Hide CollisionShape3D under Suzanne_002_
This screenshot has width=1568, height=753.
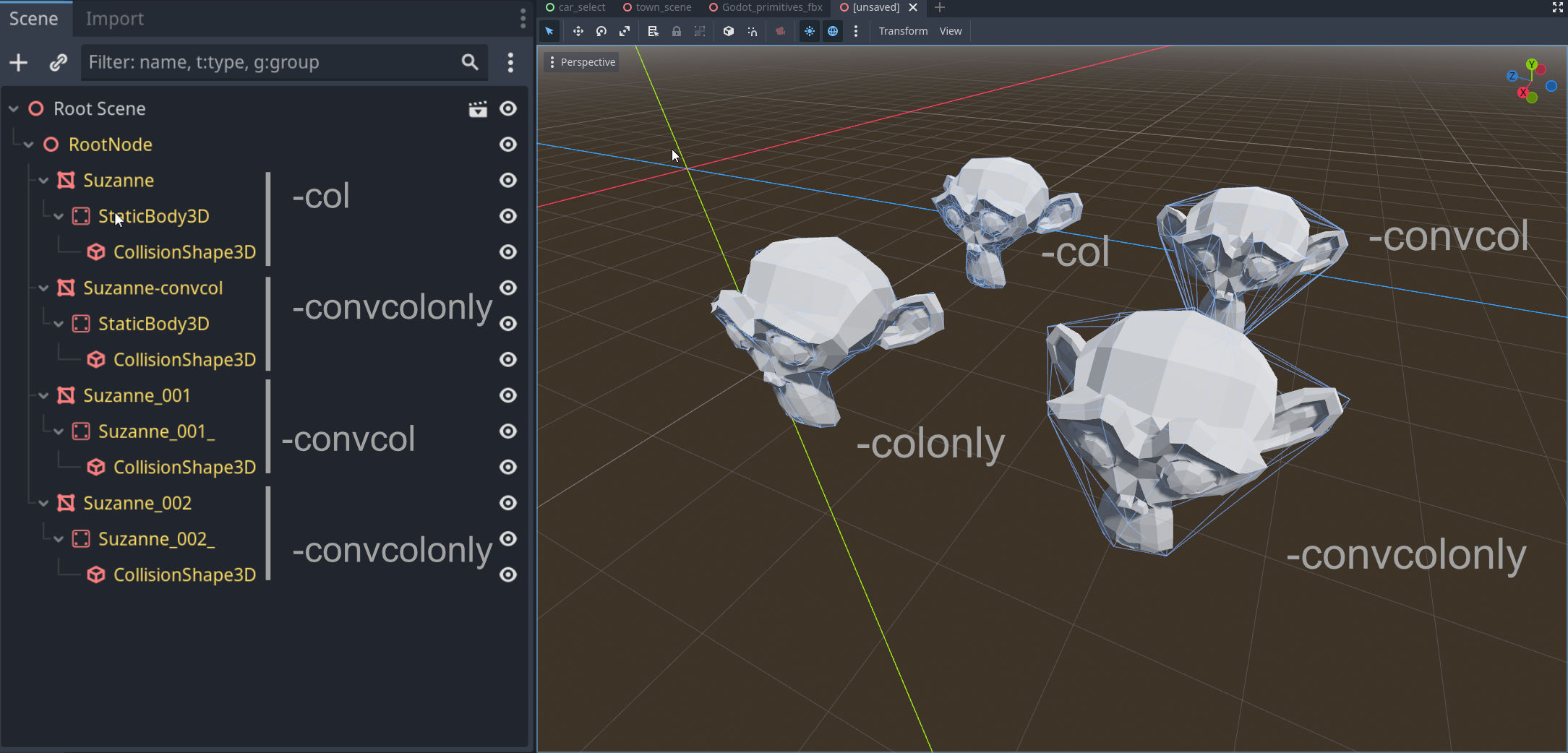coord(508,575)
